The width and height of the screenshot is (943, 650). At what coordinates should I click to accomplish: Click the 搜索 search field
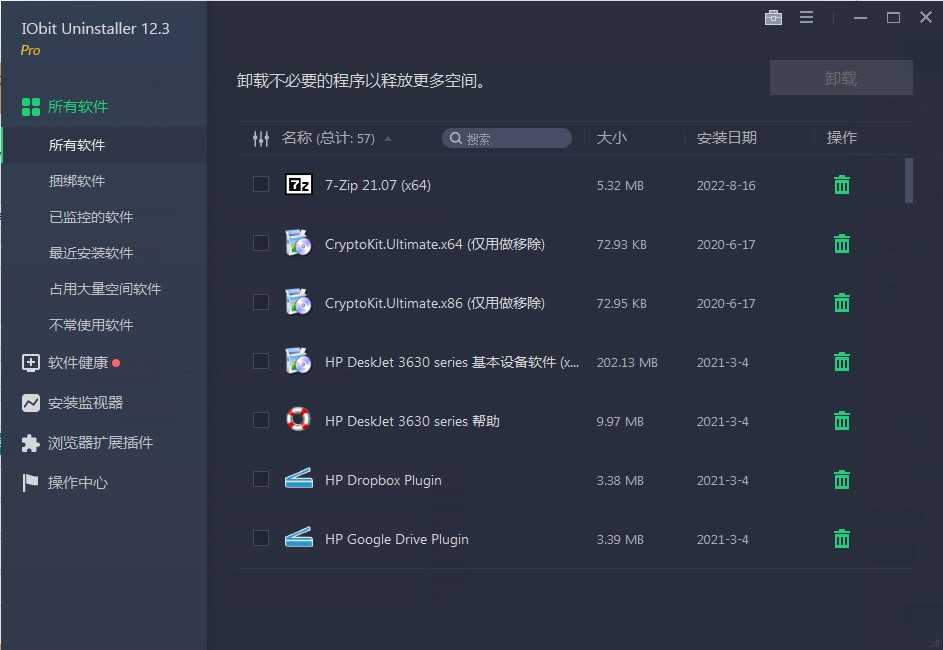click(506, 138)
